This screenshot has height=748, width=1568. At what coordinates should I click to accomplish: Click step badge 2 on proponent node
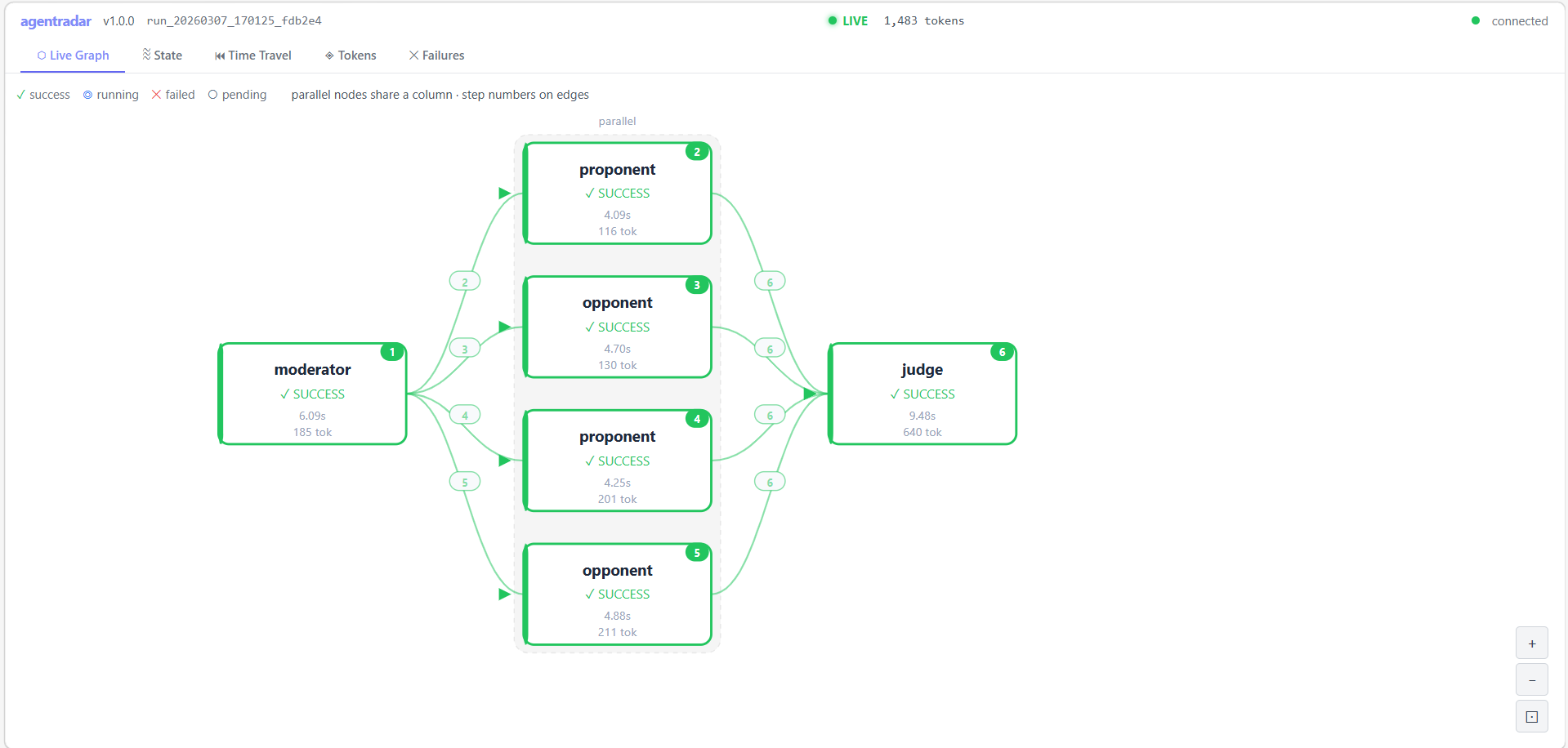pyautogui.click(x=697, y=152)
